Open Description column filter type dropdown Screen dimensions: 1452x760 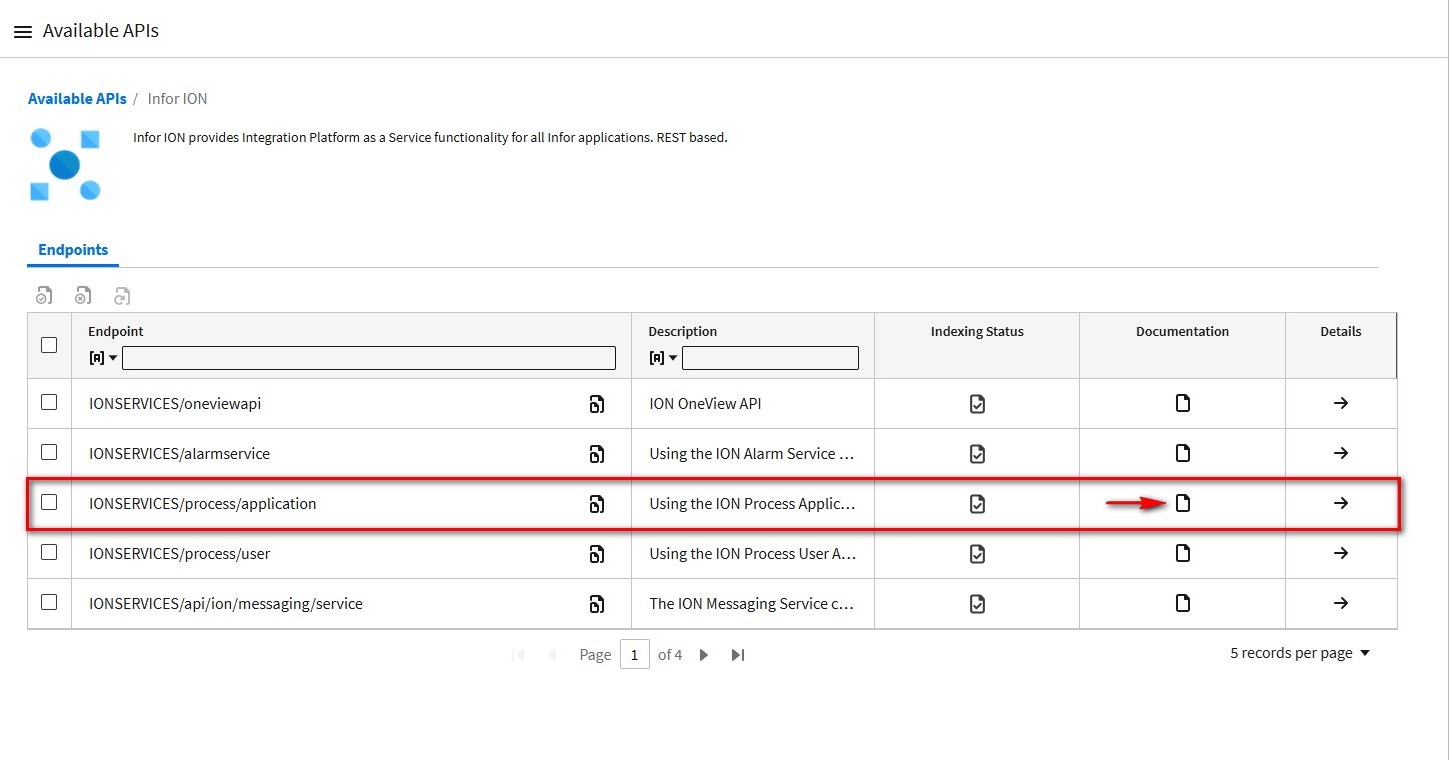coord(663,358)
